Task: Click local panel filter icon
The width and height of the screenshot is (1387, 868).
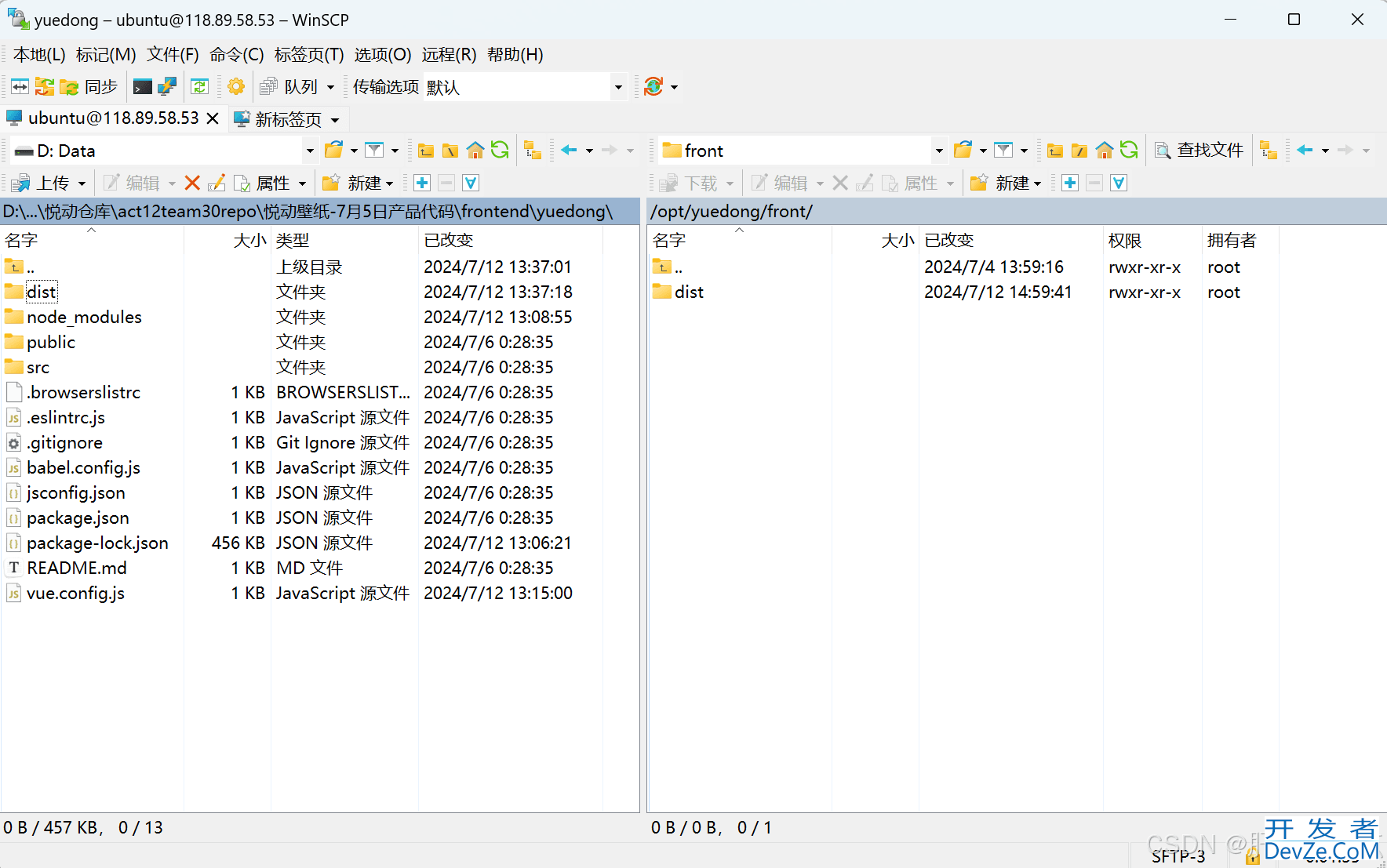Action: (x=375, y=150)
